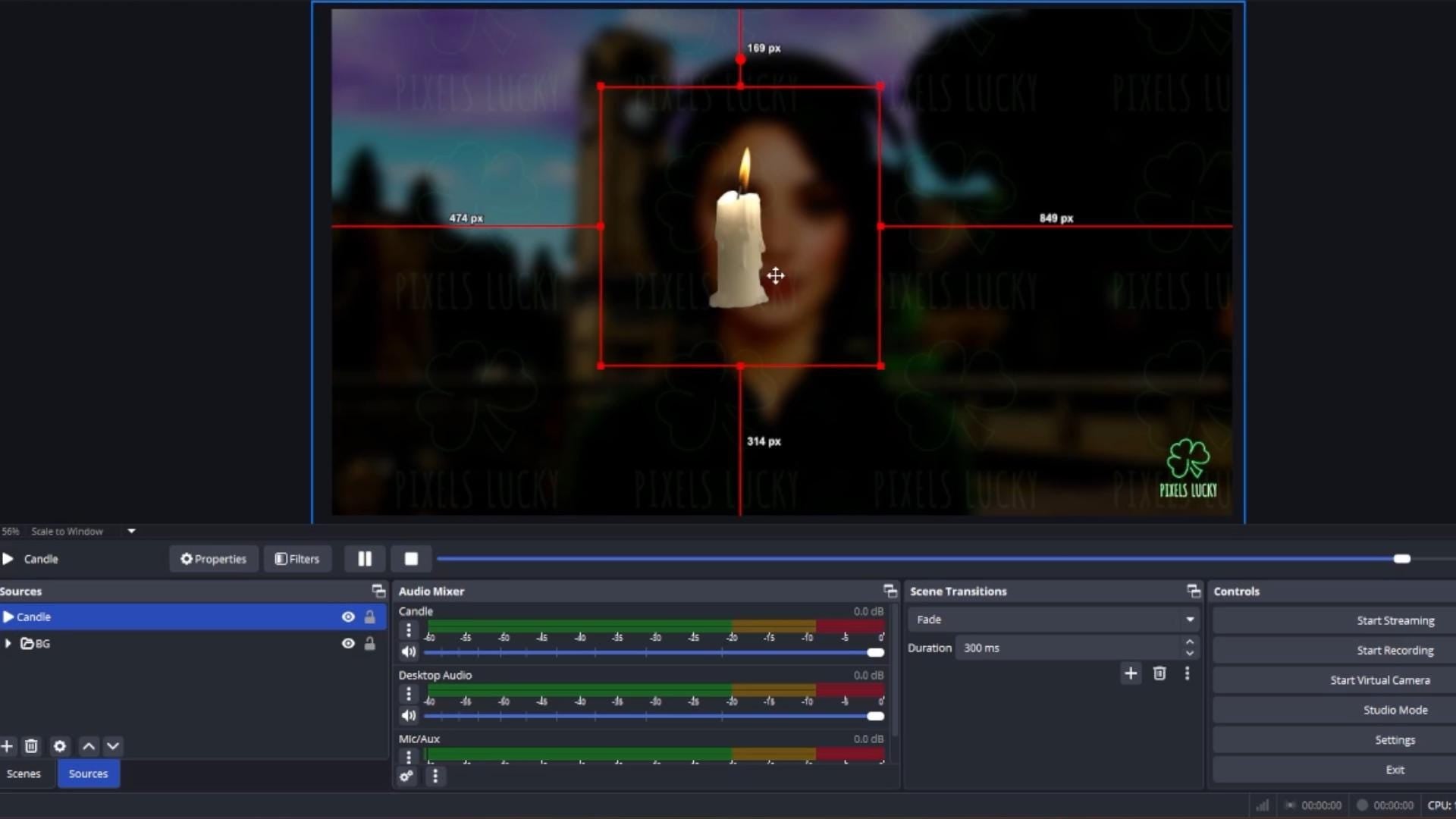Remove selected source with trash icon
Viewport: 1456px width, 819px height.
click(31, 746)
